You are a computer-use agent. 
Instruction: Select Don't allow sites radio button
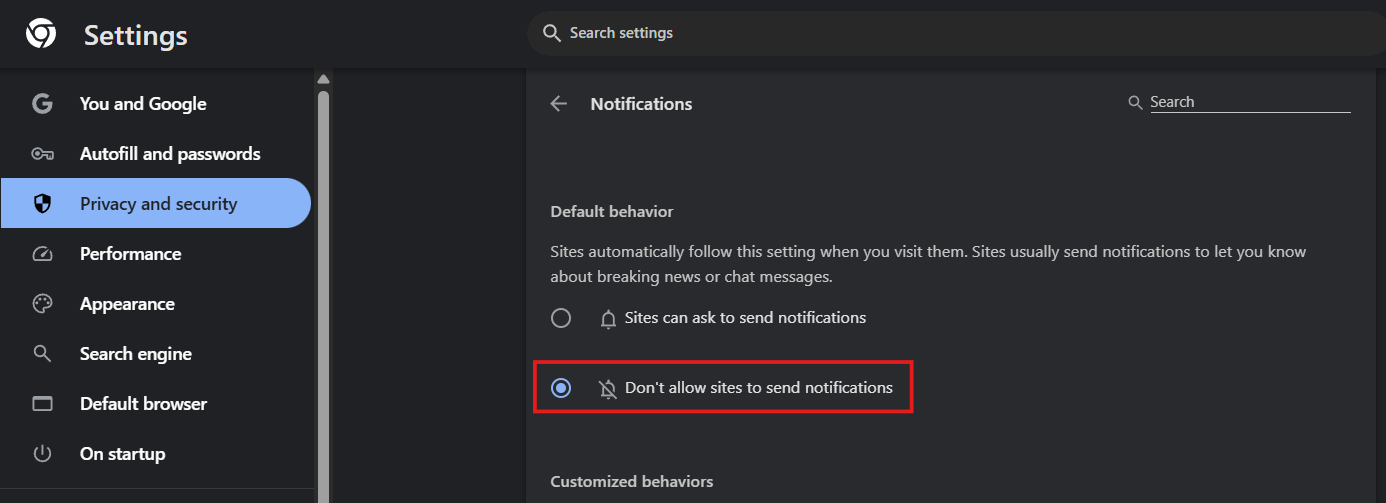[561, 388]
